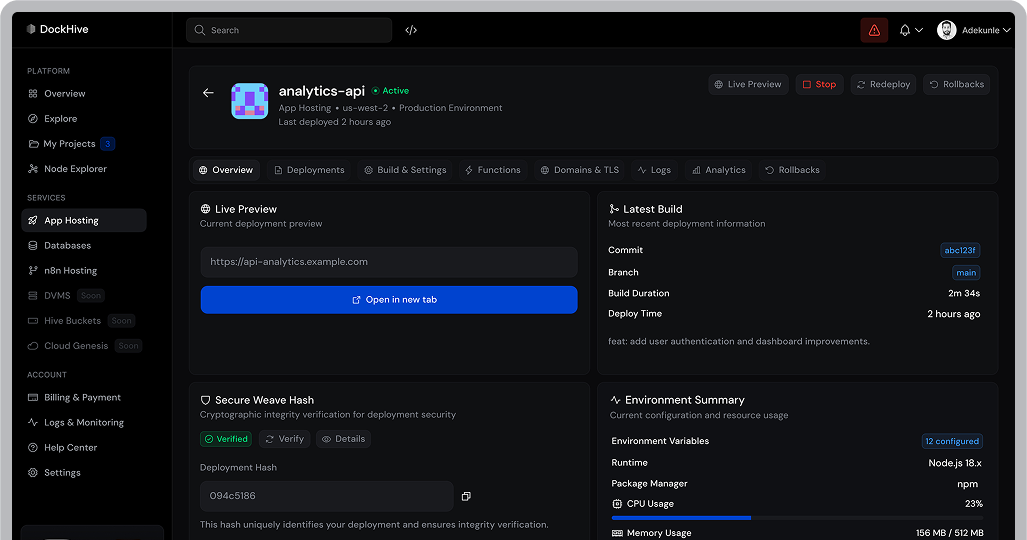Go back using the left arrow icon
The width and height of the screenshot is (1027, 540).
click(208, 93)
